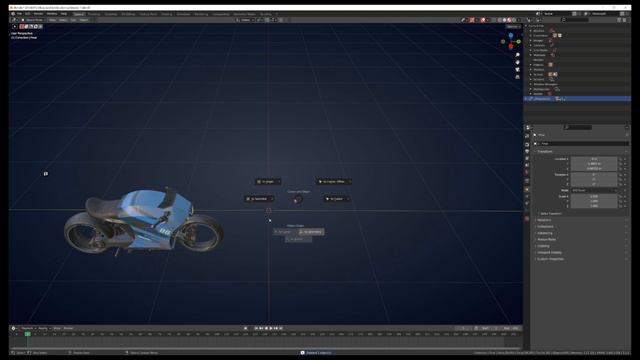Open the highlighted Object properties tab icon
The width and height of the screenshot is (640, 360).
tap(527, 189)
